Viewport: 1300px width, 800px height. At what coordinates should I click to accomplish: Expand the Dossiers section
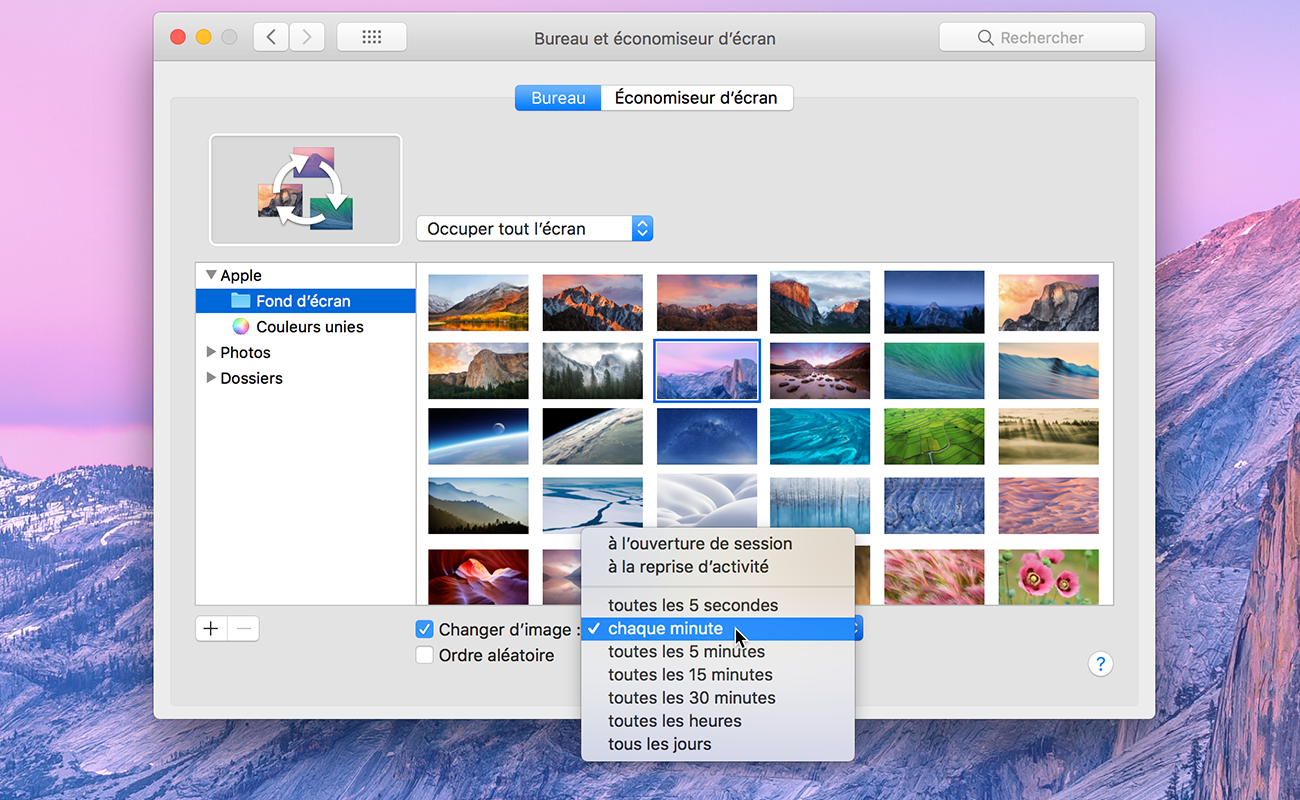(211, 378)
